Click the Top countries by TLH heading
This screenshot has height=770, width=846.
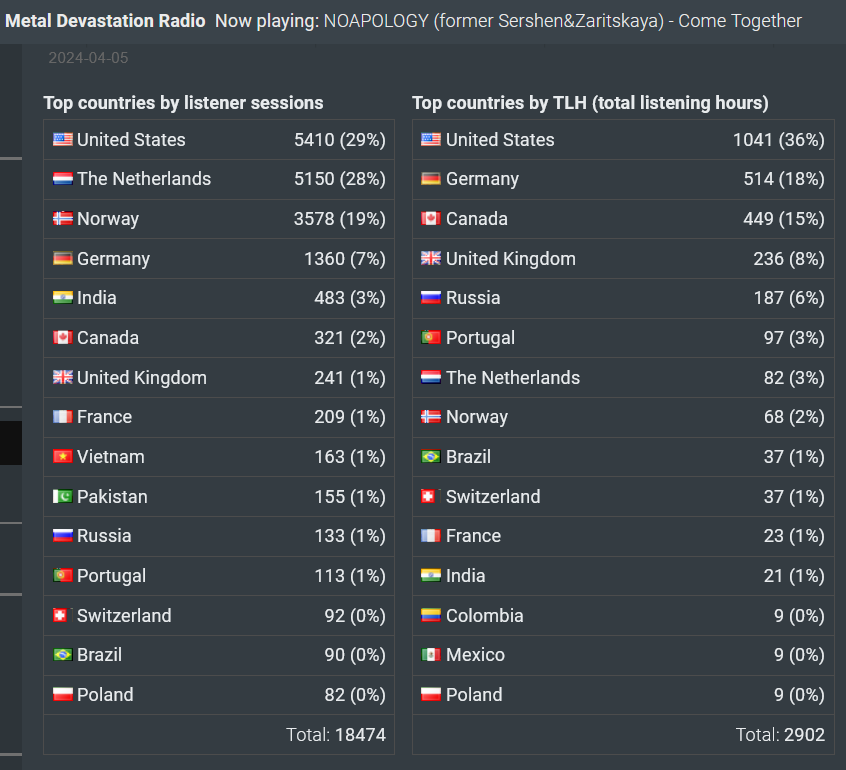(x=590, y=103)
